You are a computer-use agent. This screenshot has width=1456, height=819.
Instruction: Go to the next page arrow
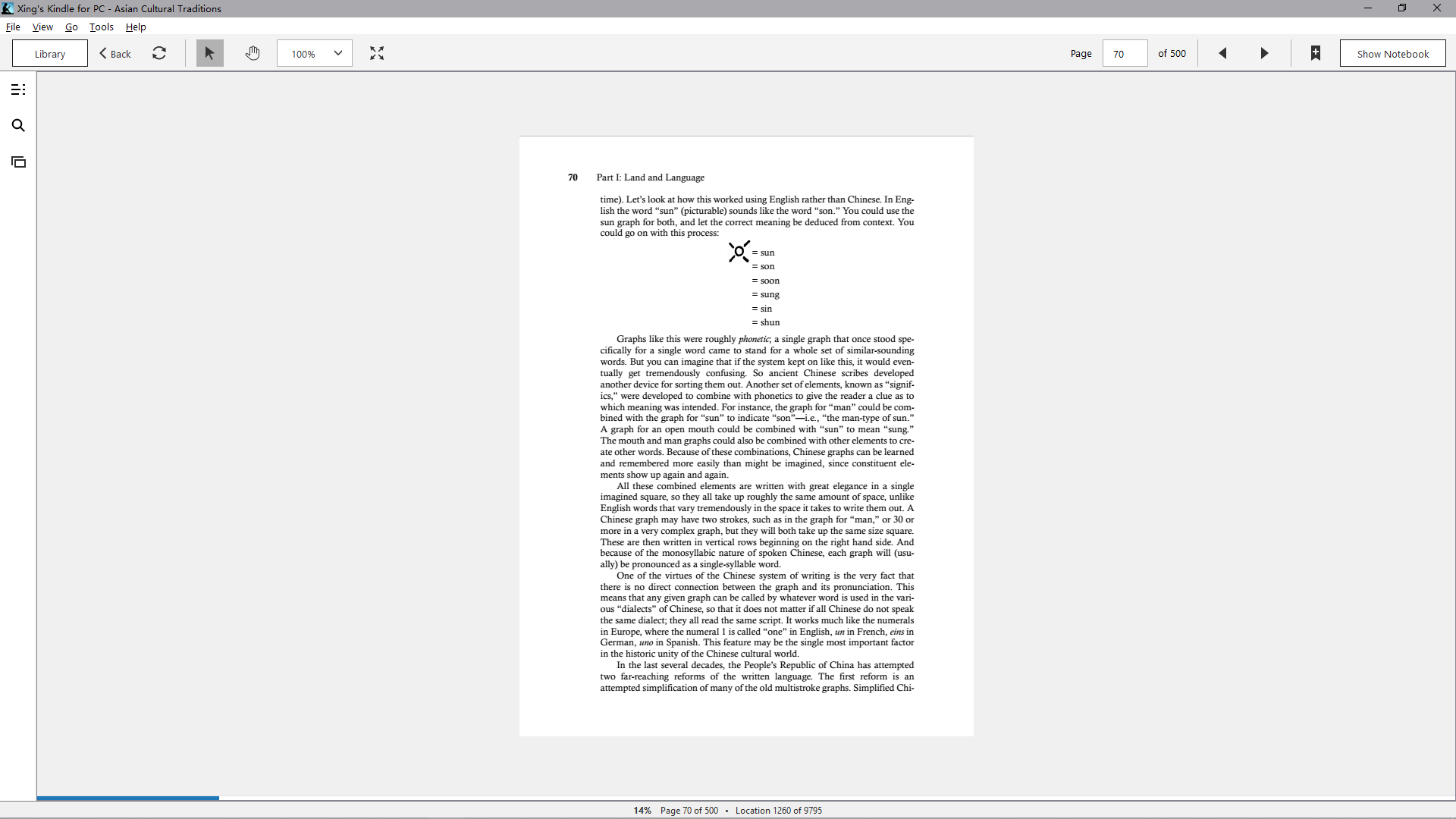[x=1264, y=53]
